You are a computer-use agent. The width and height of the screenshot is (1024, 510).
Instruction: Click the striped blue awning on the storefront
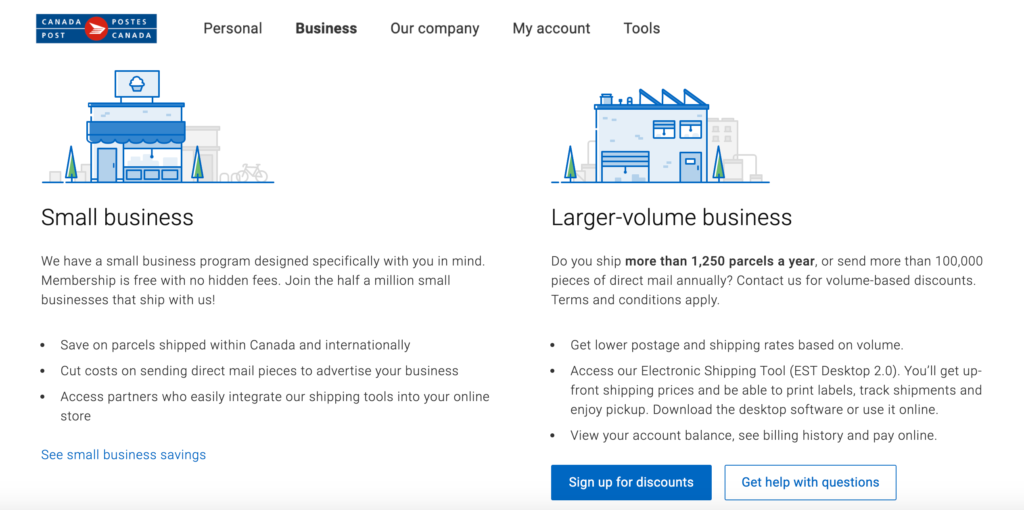tap(136, 132)
